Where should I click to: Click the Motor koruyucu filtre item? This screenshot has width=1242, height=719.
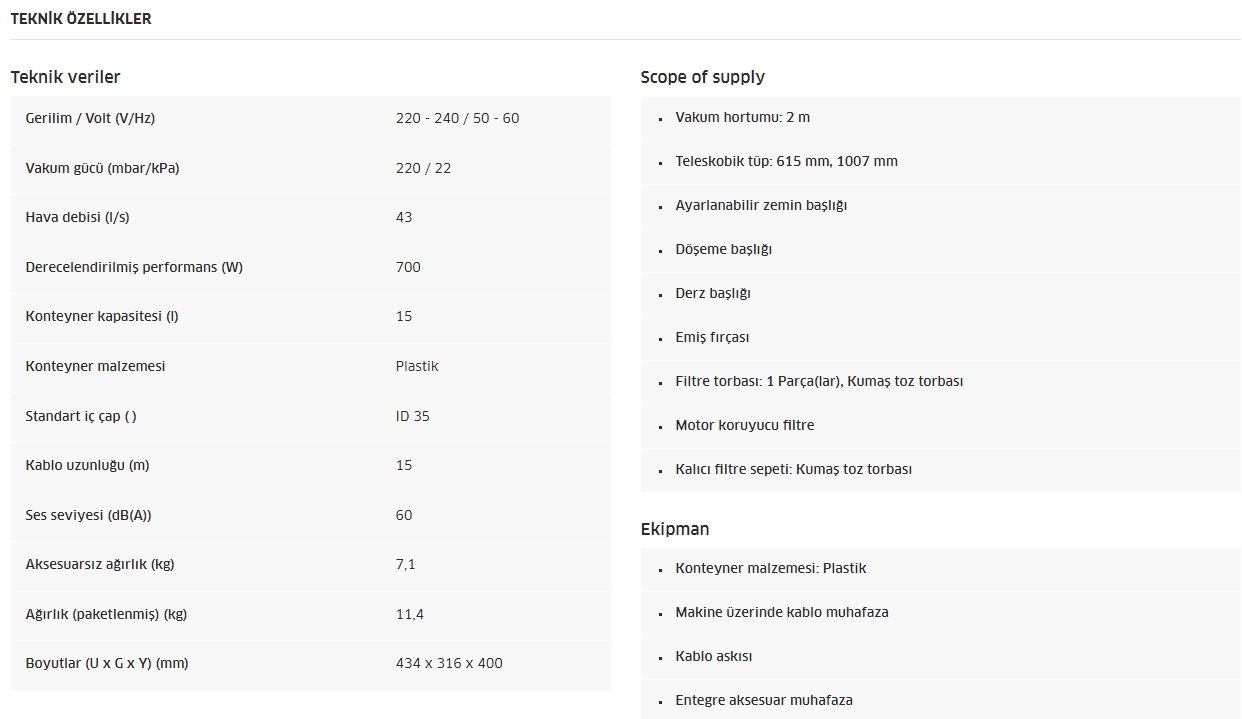[744, 425]
